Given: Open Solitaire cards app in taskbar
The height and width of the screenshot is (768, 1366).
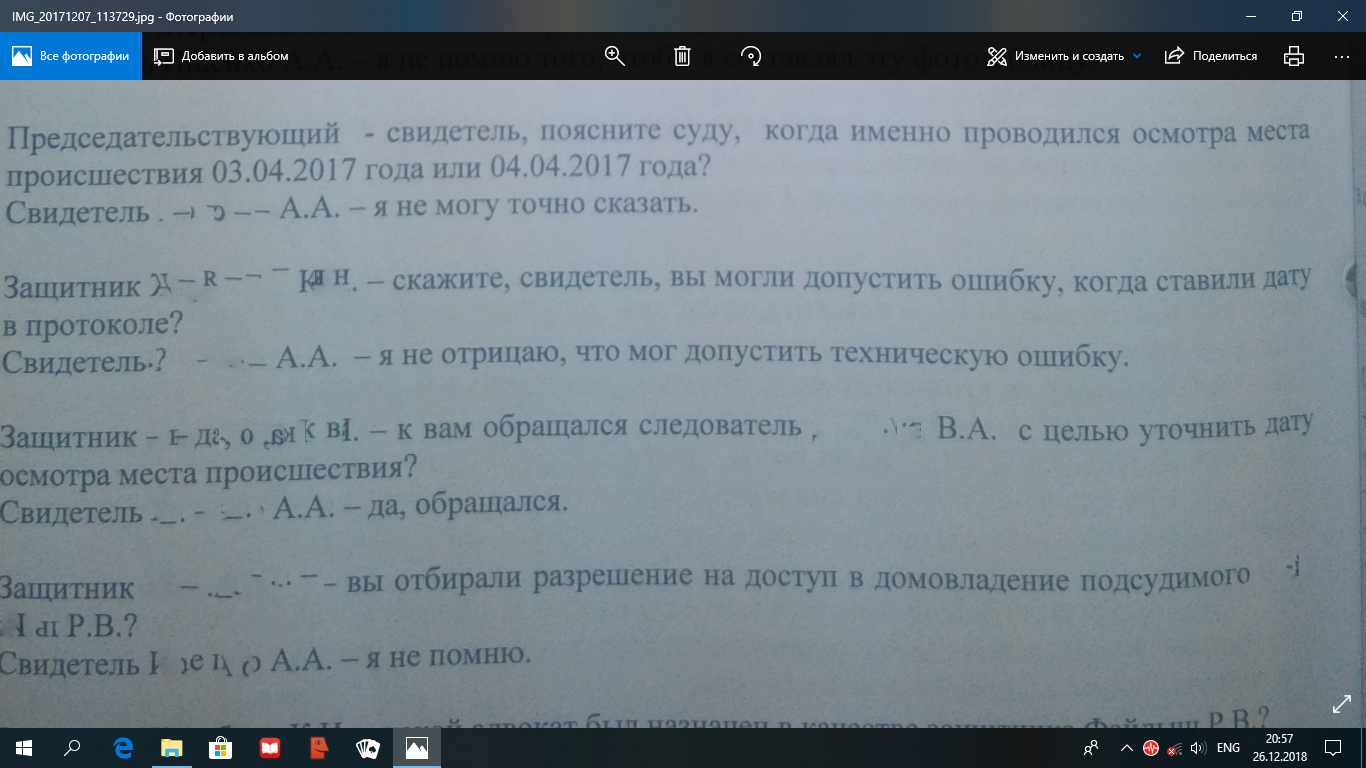Looking at the screenshot, I should [x=367, y=747].
